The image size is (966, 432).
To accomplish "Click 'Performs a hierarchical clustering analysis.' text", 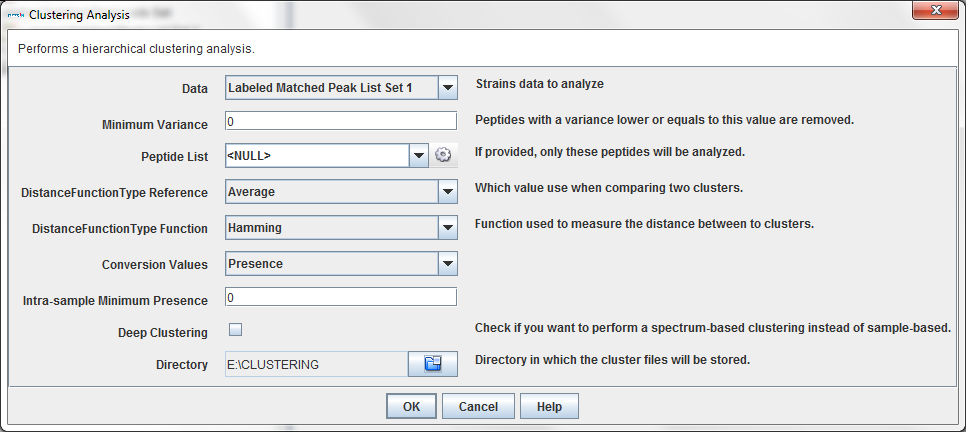I will [136, 49].
